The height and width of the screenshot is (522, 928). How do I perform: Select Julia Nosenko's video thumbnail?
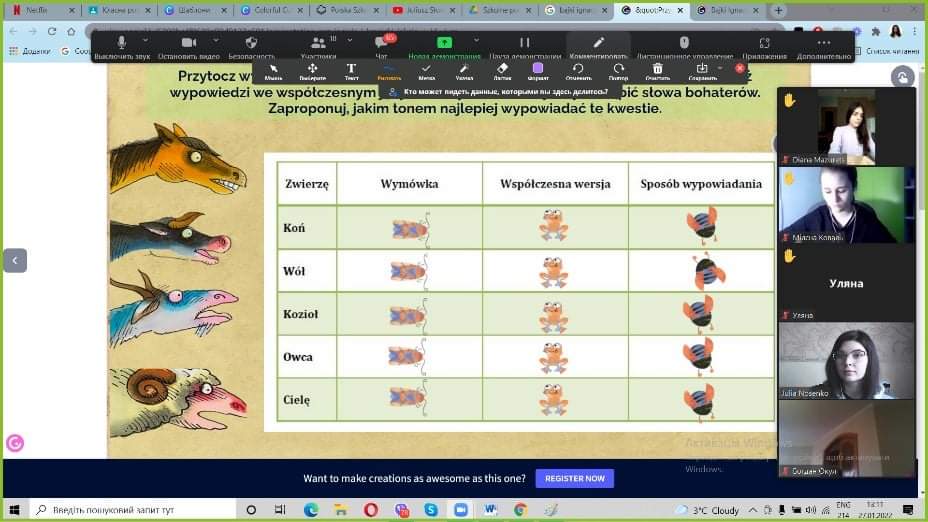click(846, 361)
